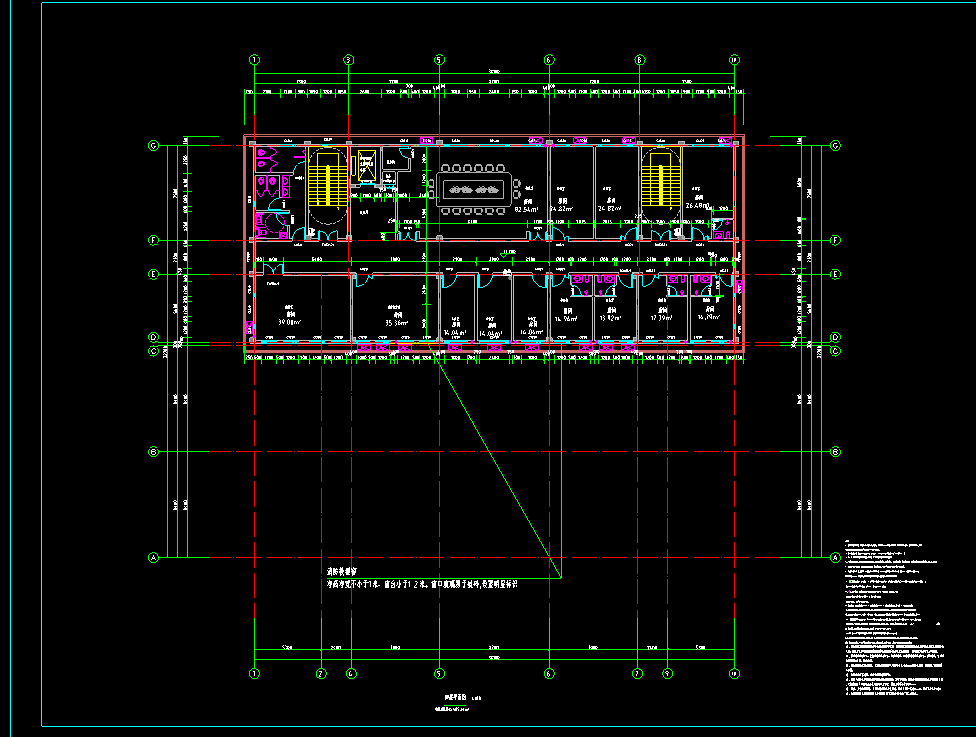Click left grid axis bubble B
Screen dimensions: 976x737
click(x=154, y=452)
